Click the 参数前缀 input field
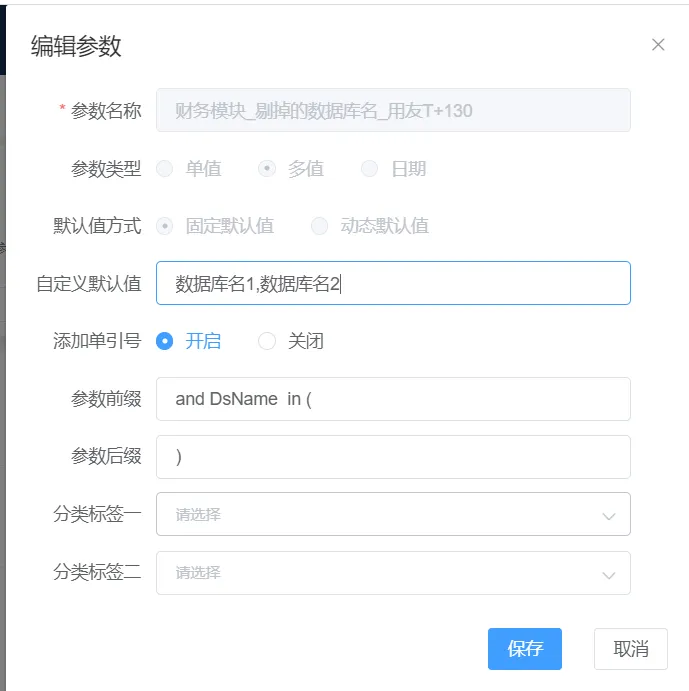Image resolution: width=689 pixels, height=691 pixels. tap(393, 399)
